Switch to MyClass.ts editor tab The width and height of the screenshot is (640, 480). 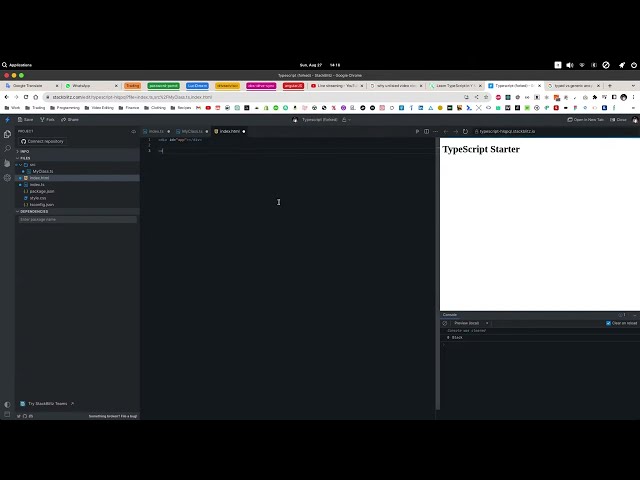(192, 131)
